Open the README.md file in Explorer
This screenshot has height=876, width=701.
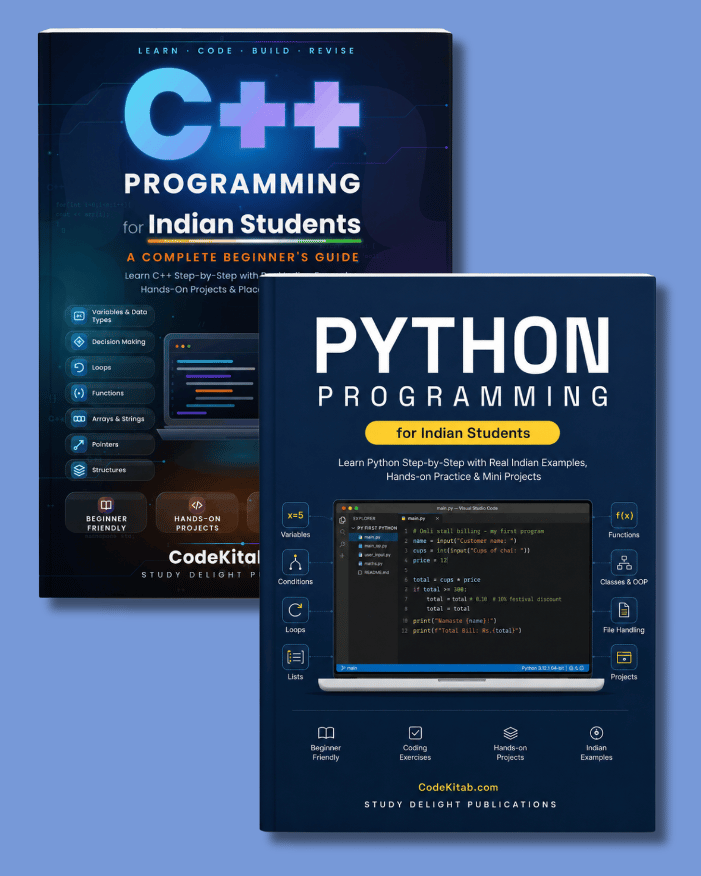pyautogui.click(x=373, y=573)
